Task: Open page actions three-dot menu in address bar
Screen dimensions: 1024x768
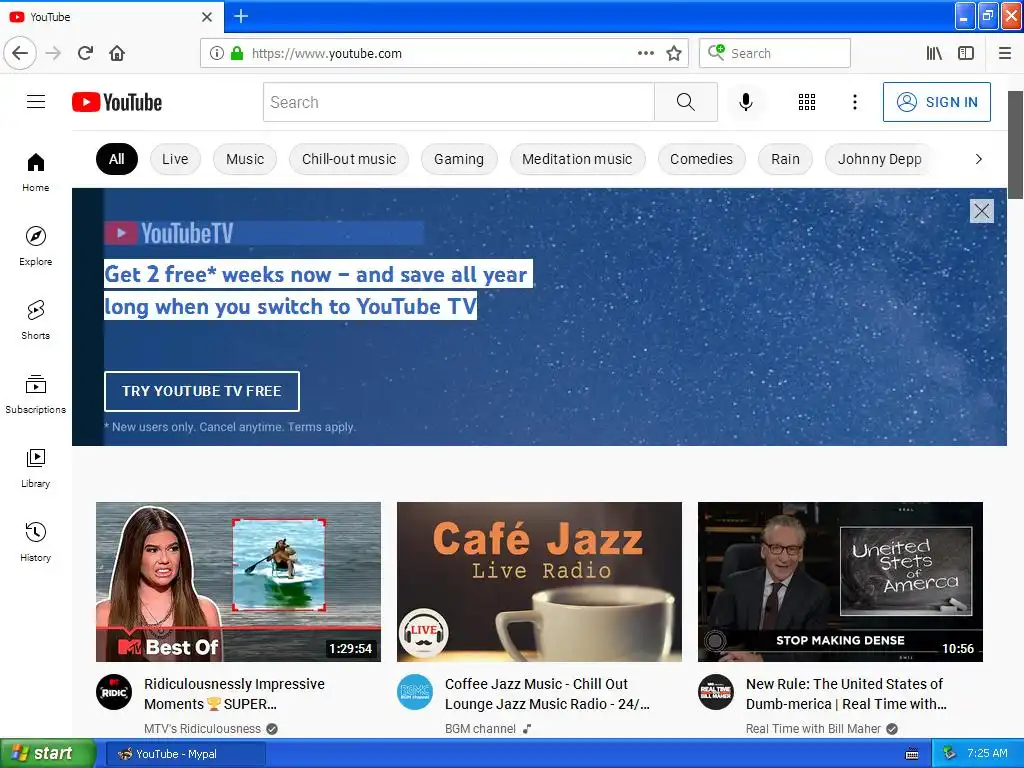Action: click(645, 53)
